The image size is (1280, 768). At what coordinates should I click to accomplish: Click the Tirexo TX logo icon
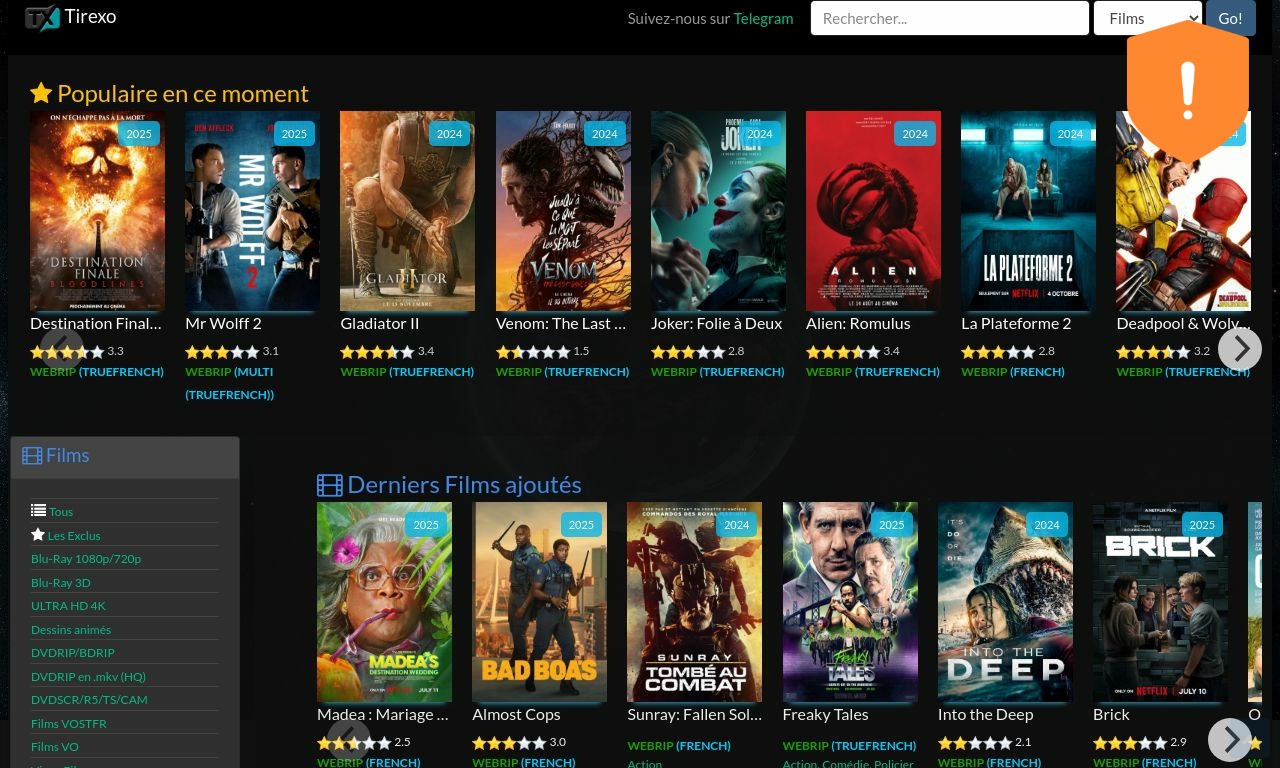coord(42,18)
